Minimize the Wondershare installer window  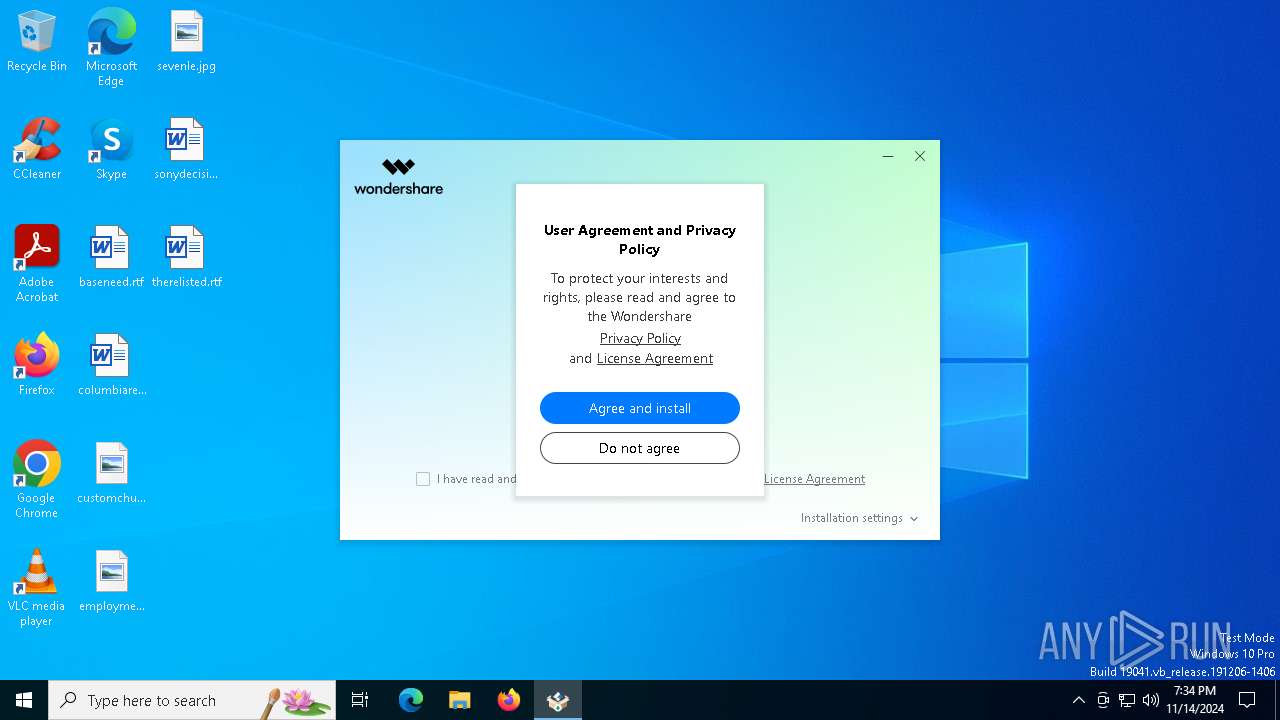click(888, 156)
